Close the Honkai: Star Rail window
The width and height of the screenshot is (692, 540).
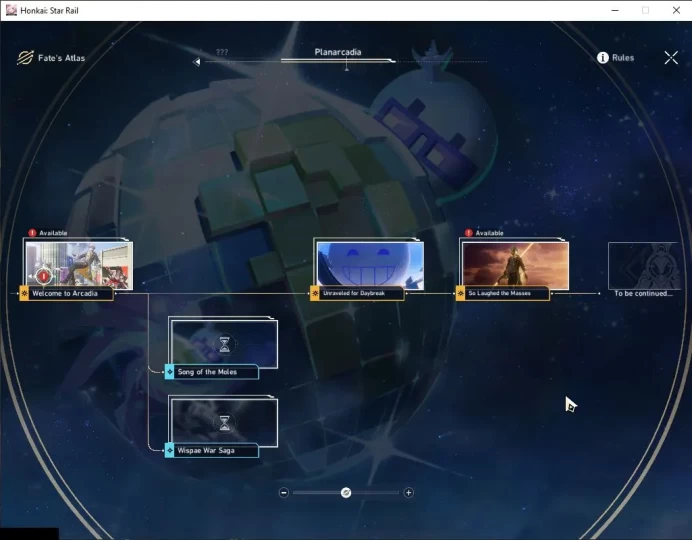pyautogui.click(x=676, y=10)
